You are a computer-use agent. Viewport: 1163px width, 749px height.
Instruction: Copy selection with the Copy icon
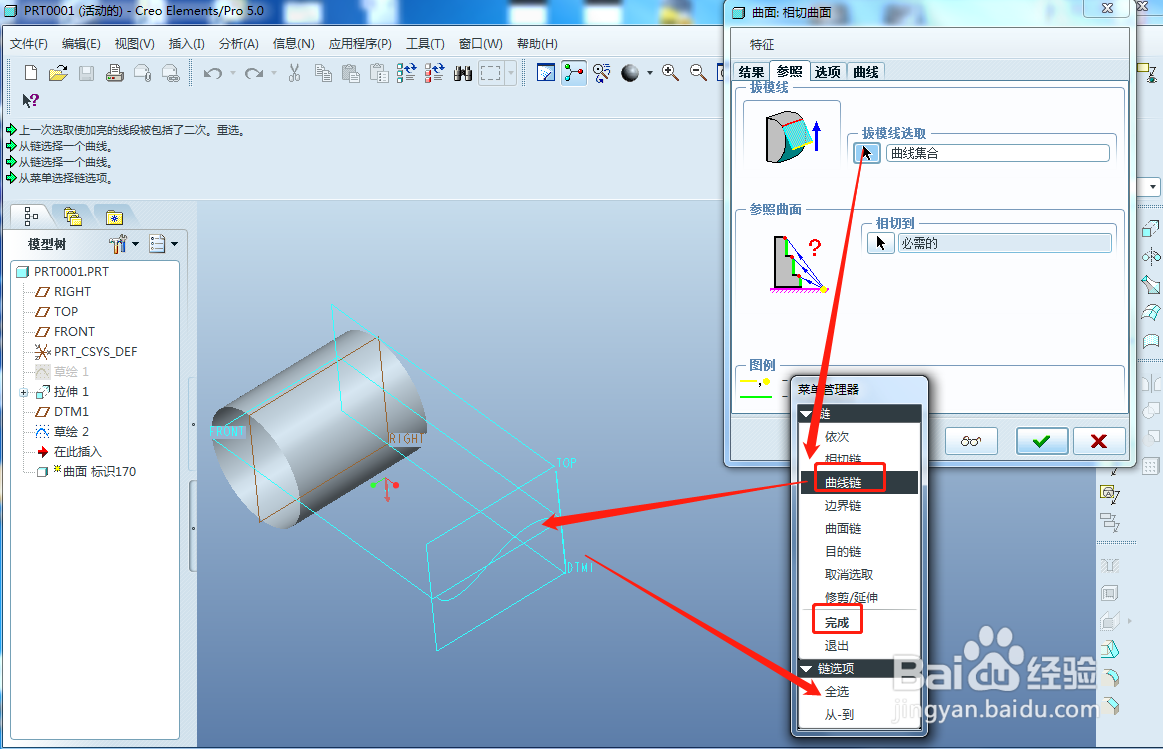click(323, 73)
